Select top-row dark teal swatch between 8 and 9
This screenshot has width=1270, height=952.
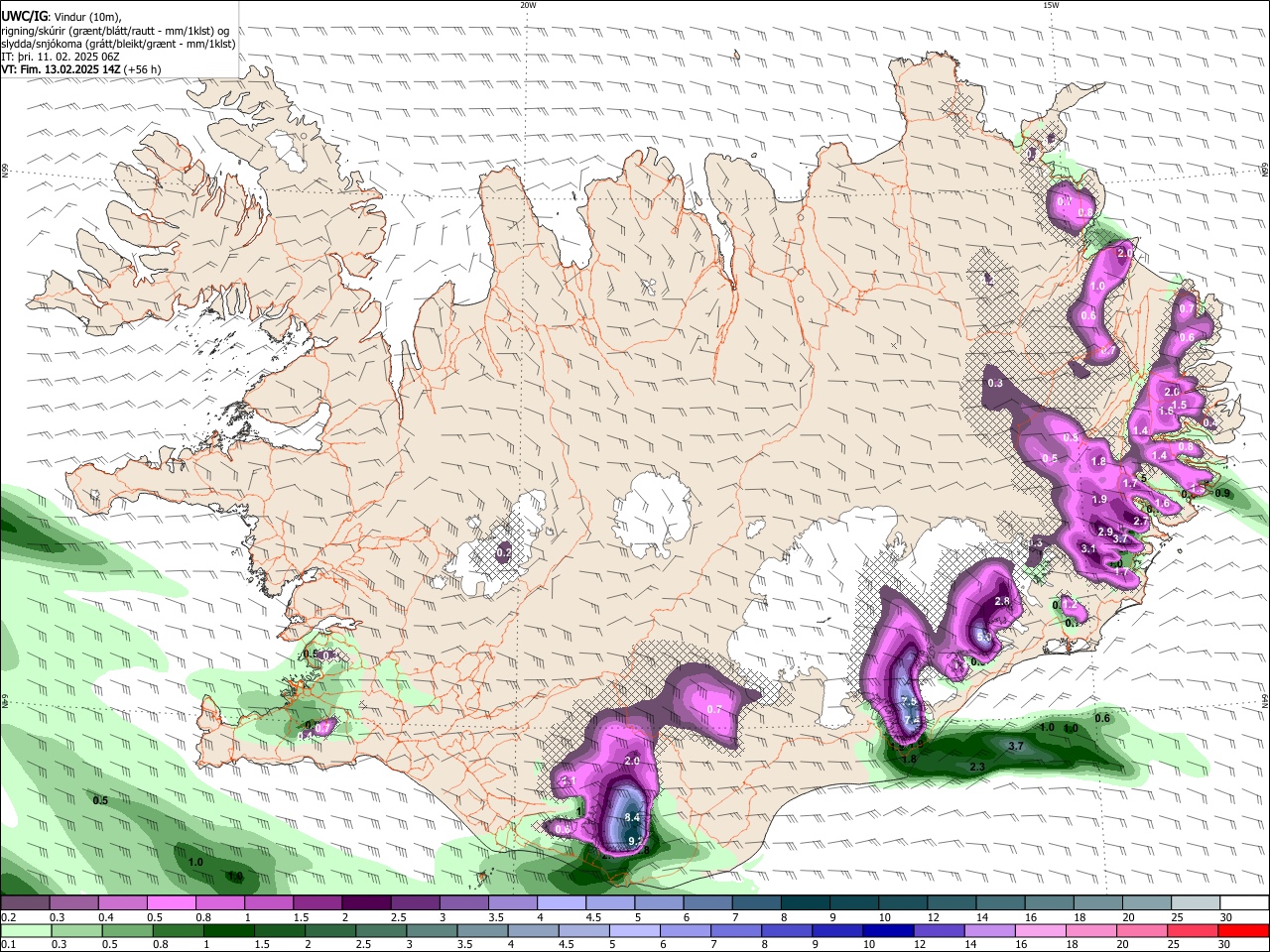click(805, 902)
